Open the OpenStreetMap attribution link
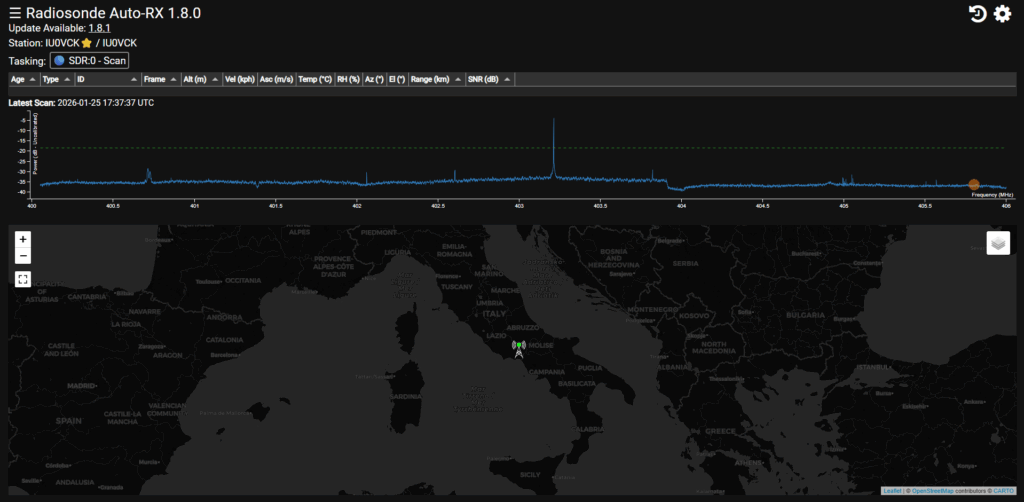Image resolution: width=1024 pixels, height=502 pixels. 933,491
